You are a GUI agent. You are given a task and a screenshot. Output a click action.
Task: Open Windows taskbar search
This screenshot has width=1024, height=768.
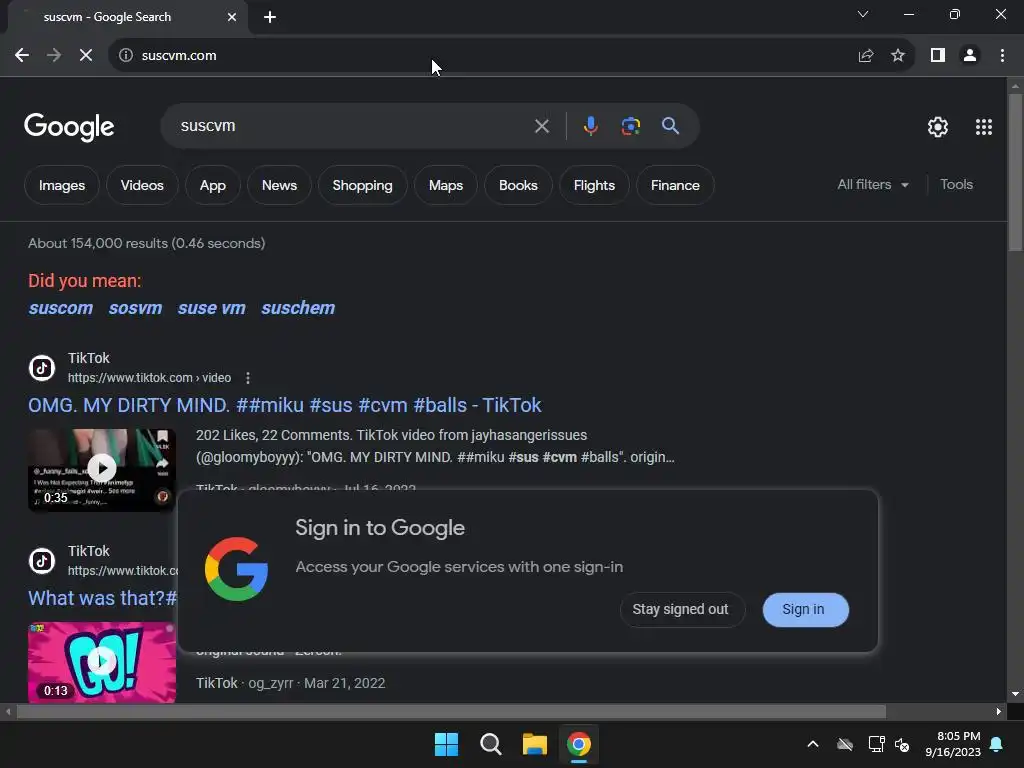(x=490, y=744)
